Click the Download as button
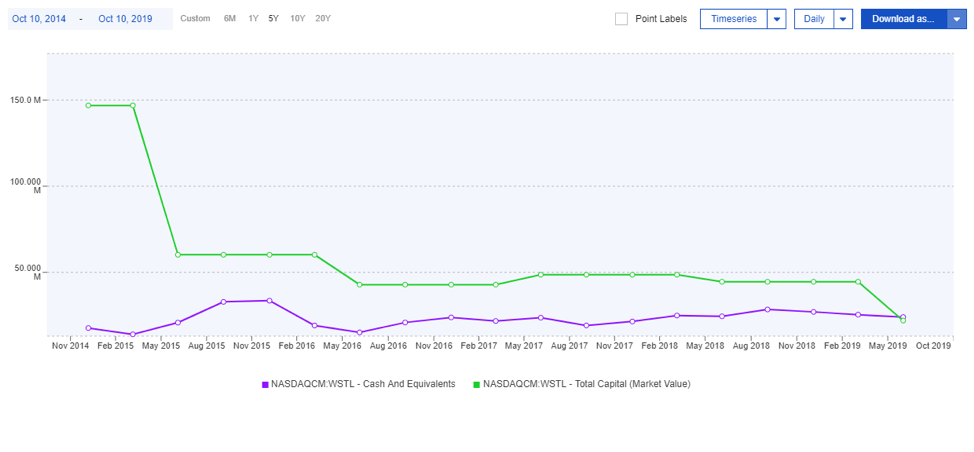Image resolution: width=974 pixels, height=452 pixels. (903, 19)
